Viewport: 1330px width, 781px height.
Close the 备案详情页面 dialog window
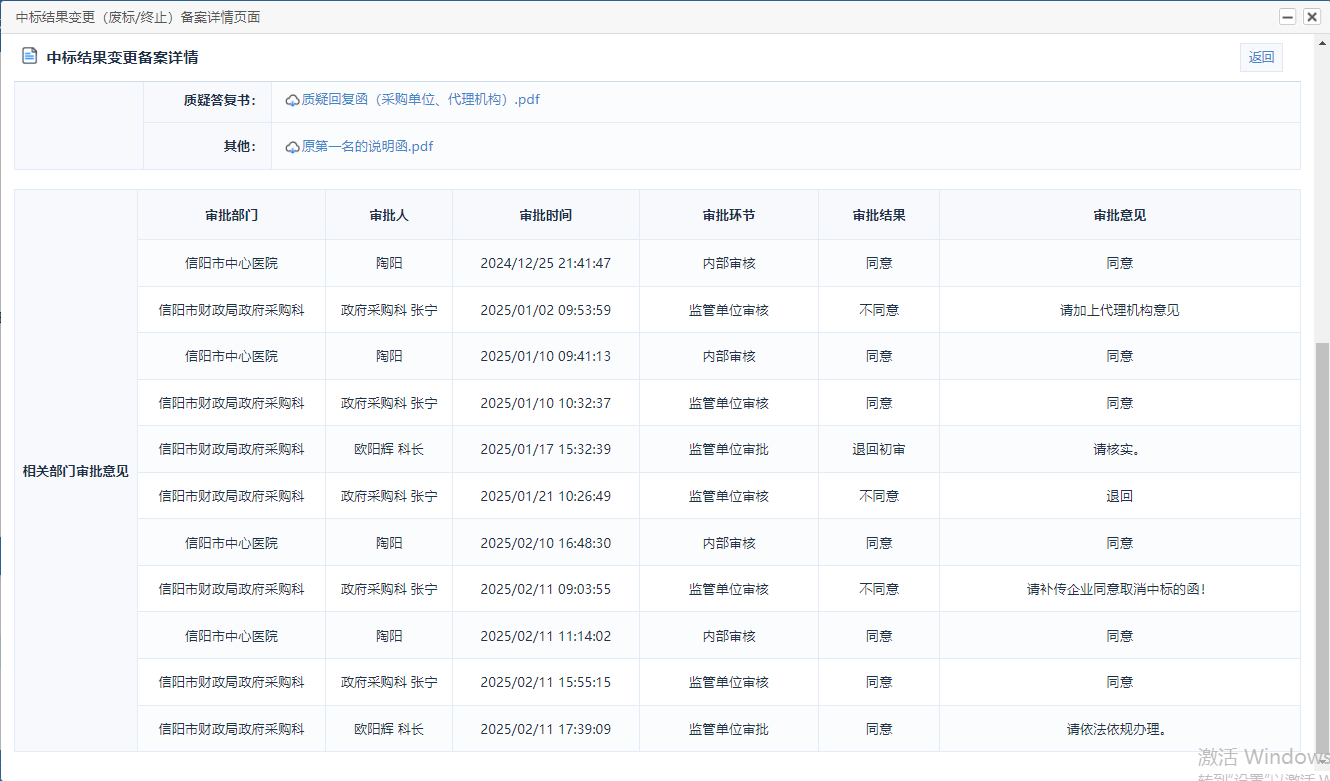pos(1311,17)
